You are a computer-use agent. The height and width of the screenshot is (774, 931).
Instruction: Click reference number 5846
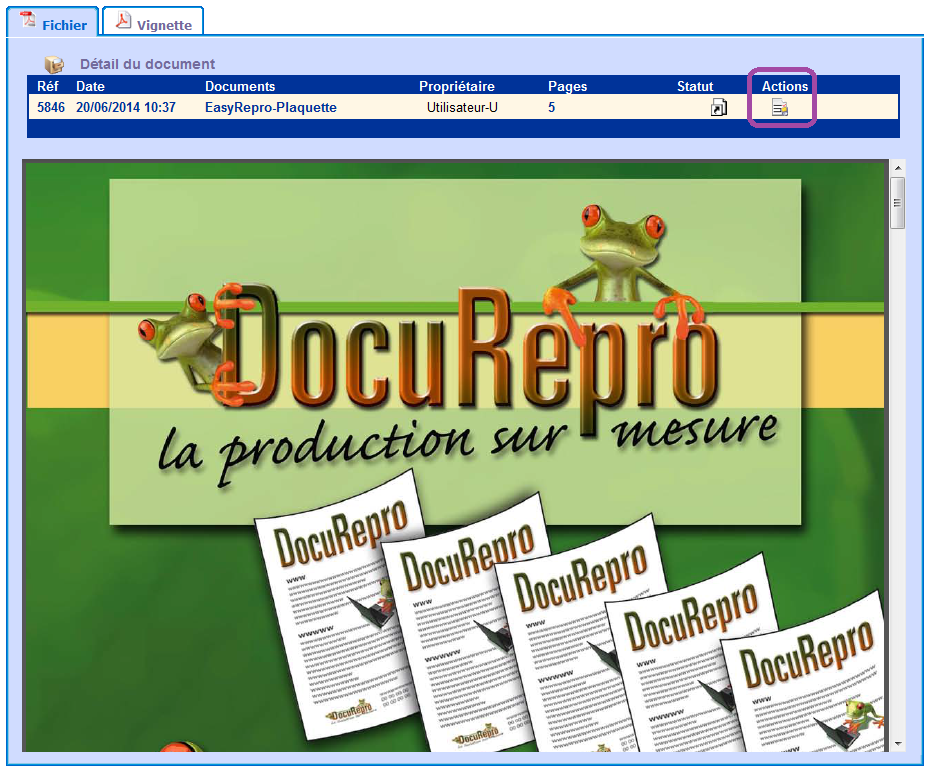point(51,107)
